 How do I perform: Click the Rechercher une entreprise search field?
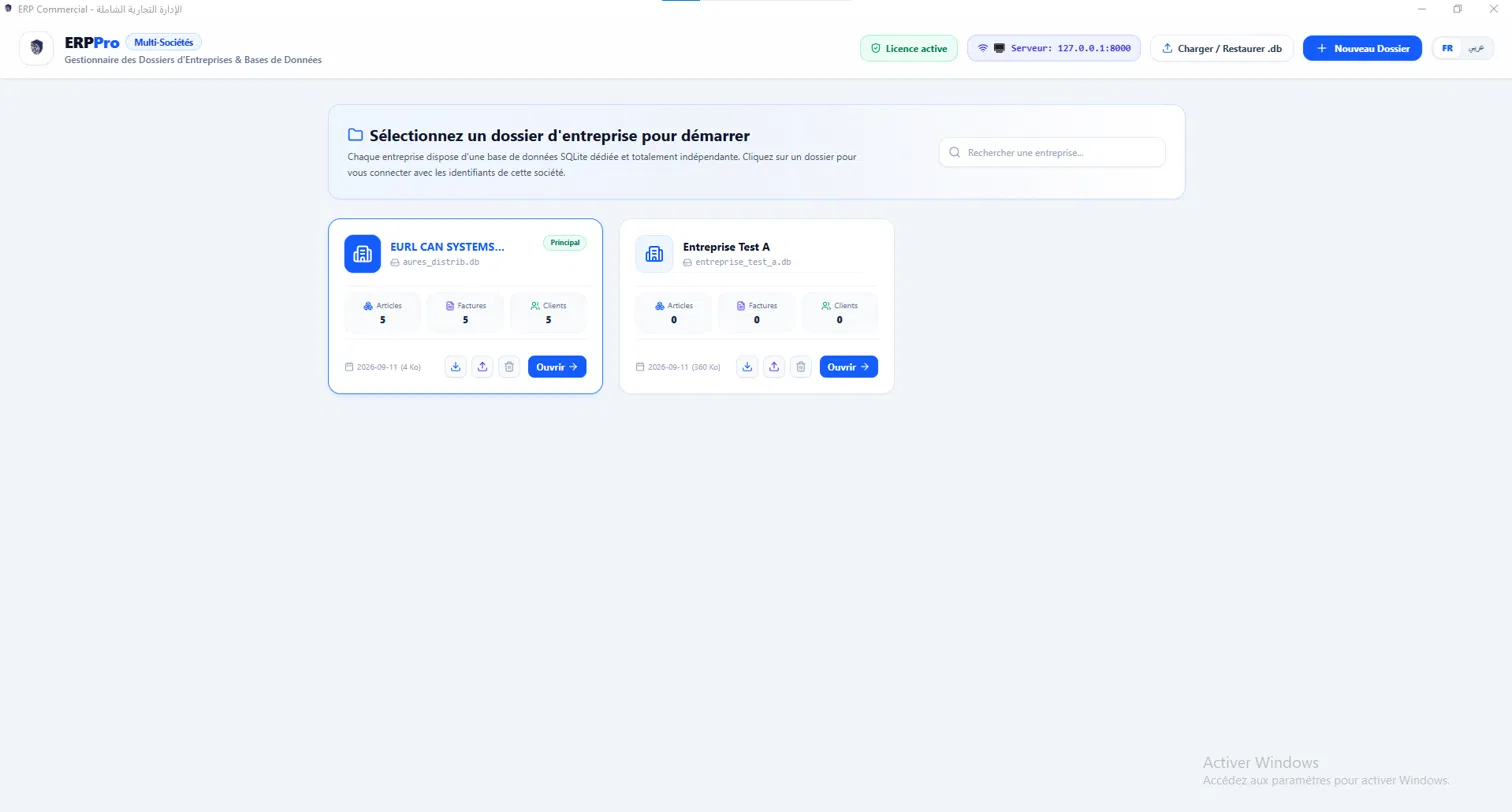coord(1052,152)
